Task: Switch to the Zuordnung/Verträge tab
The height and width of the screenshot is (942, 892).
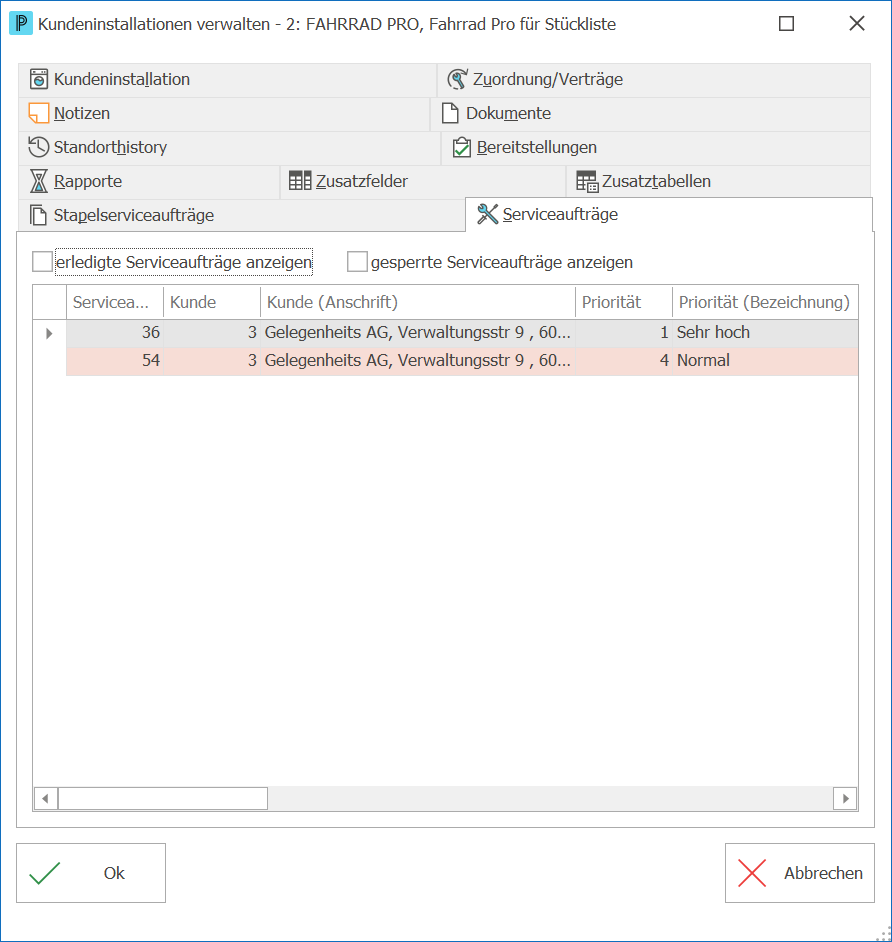Action: [654, 80]
